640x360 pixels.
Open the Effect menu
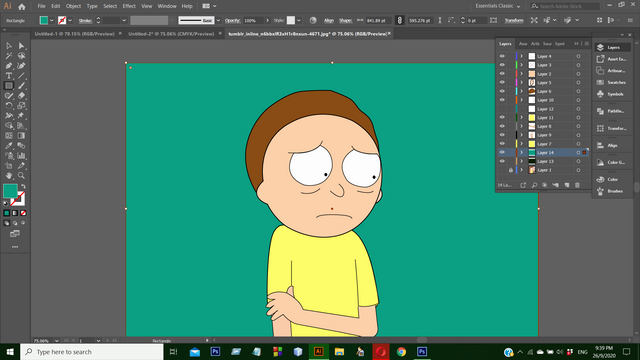coord(129,6)
